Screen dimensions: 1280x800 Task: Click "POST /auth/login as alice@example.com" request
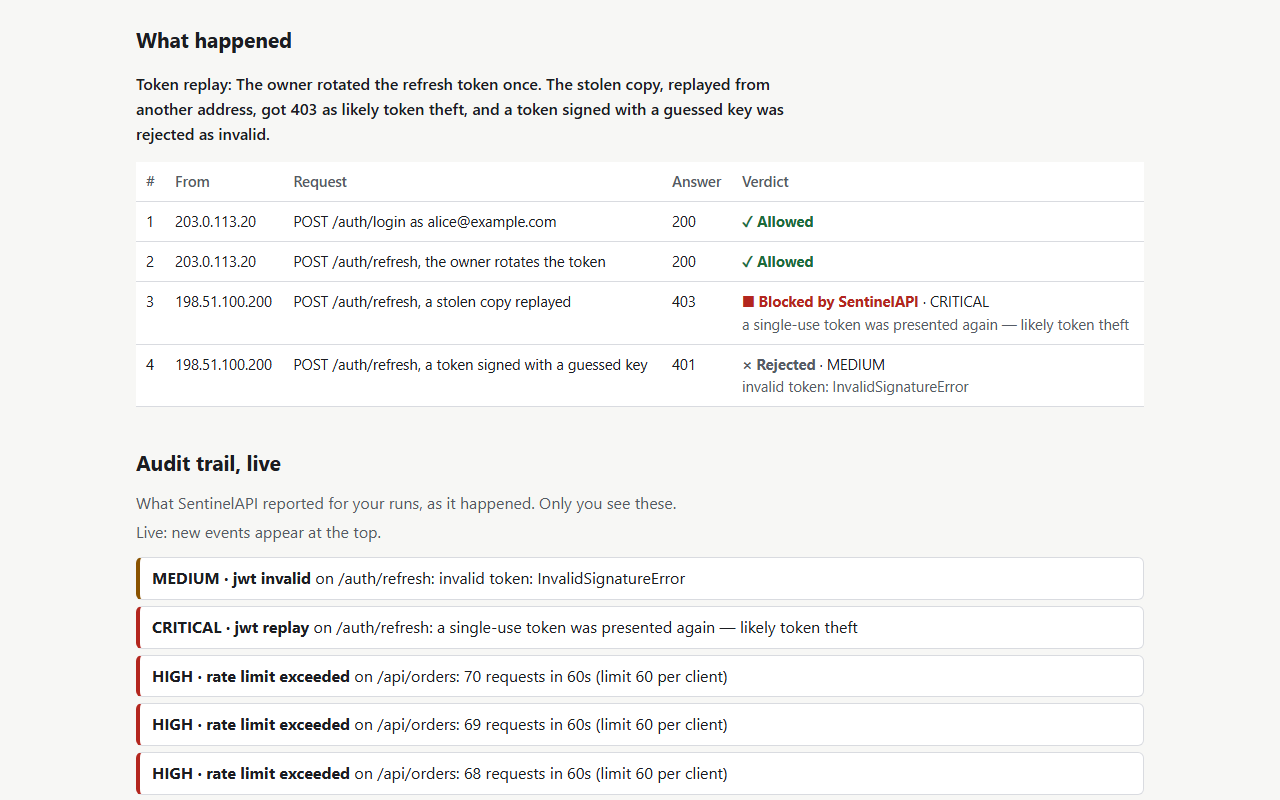click(x=425, y=222)
